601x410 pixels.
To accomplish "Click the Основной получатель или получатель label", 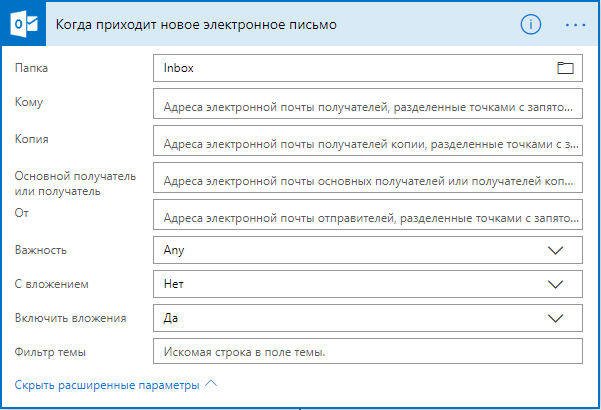I will pos(76,184).
